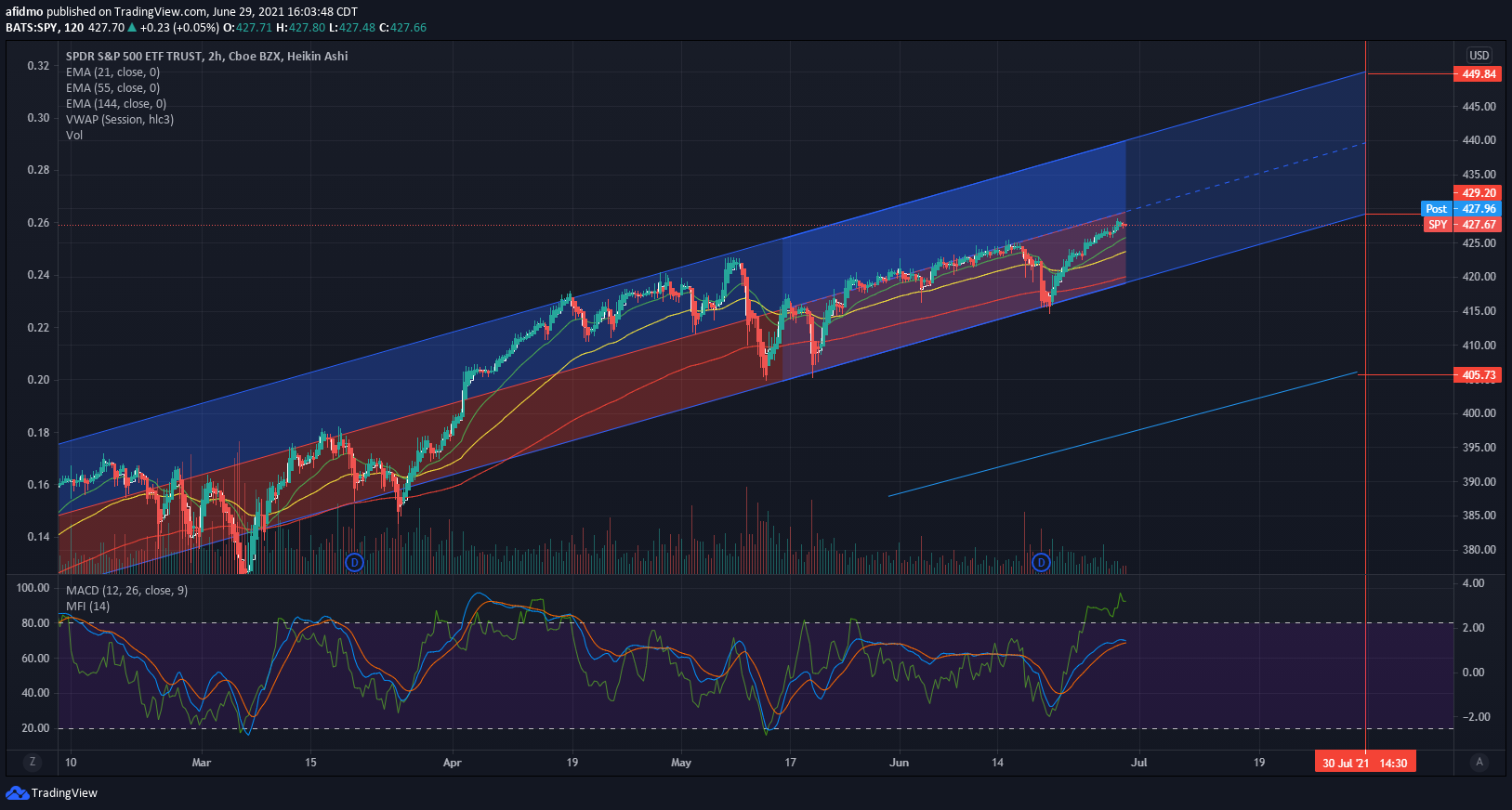
Task: Click the 4.00 MACD axis label
Action: [1474, 583]
